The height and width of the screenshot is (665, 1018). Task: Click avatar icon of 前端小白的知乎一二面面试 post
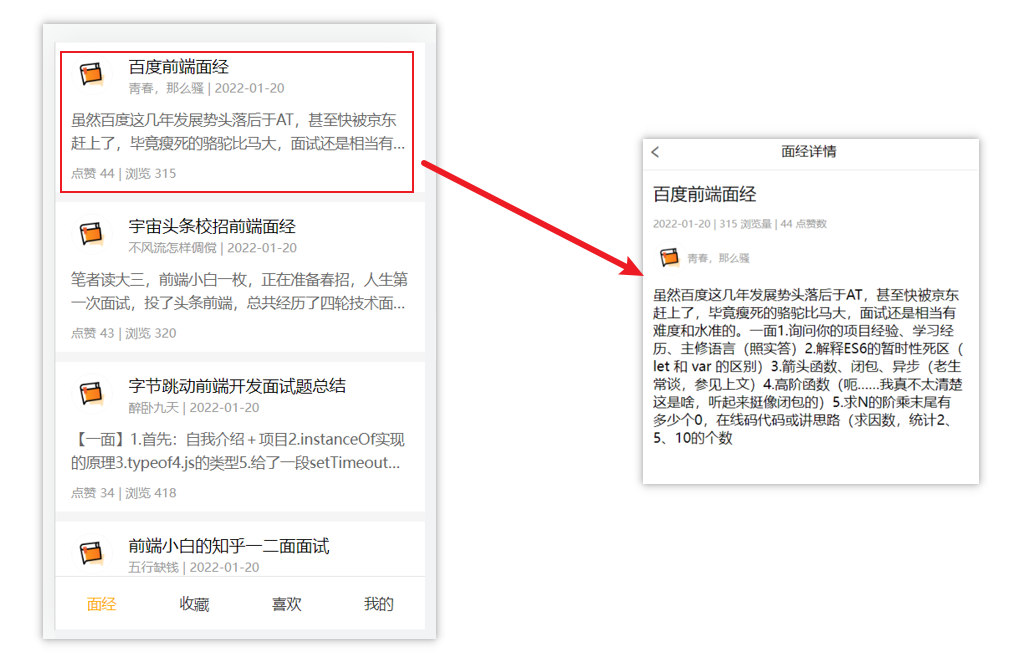tap(92, 553)
